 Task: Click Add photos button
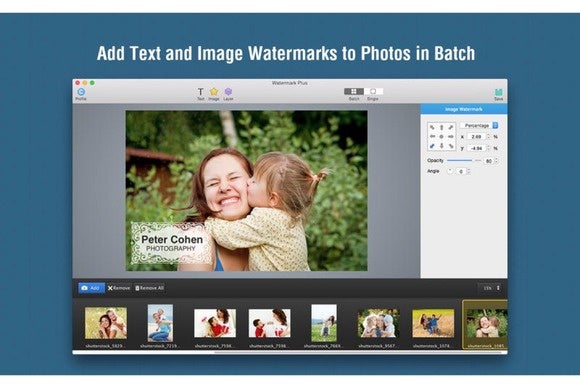click(91, 288)
